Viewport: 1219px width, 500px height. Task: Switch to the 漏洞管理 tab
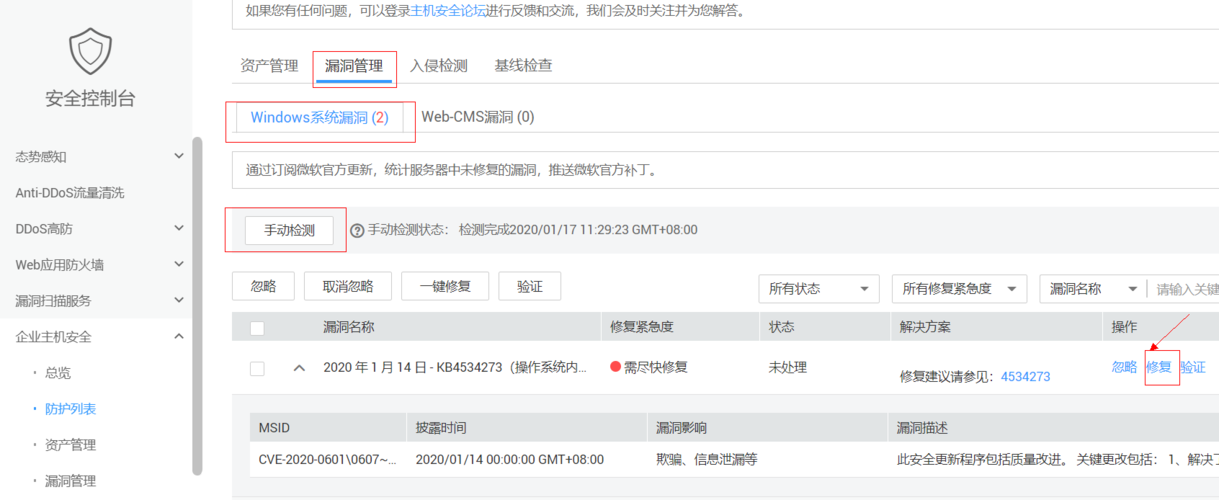click(354, 66)
